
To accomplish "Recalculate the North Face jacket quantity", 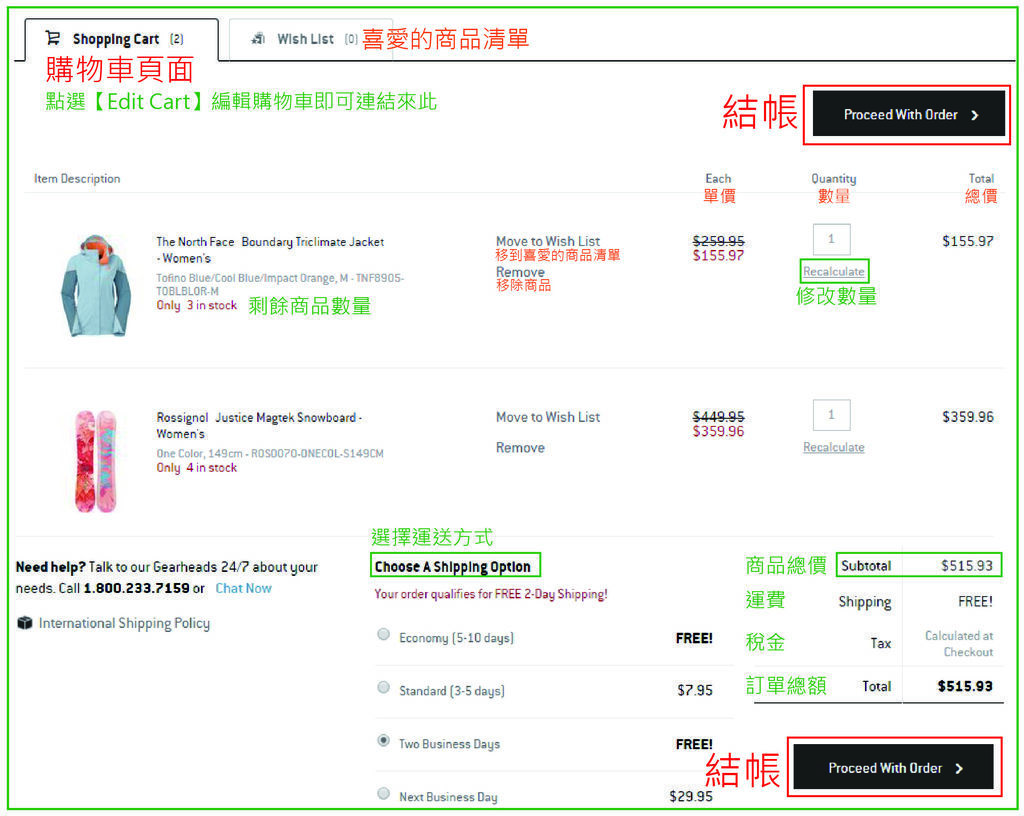I will point(834,272).
